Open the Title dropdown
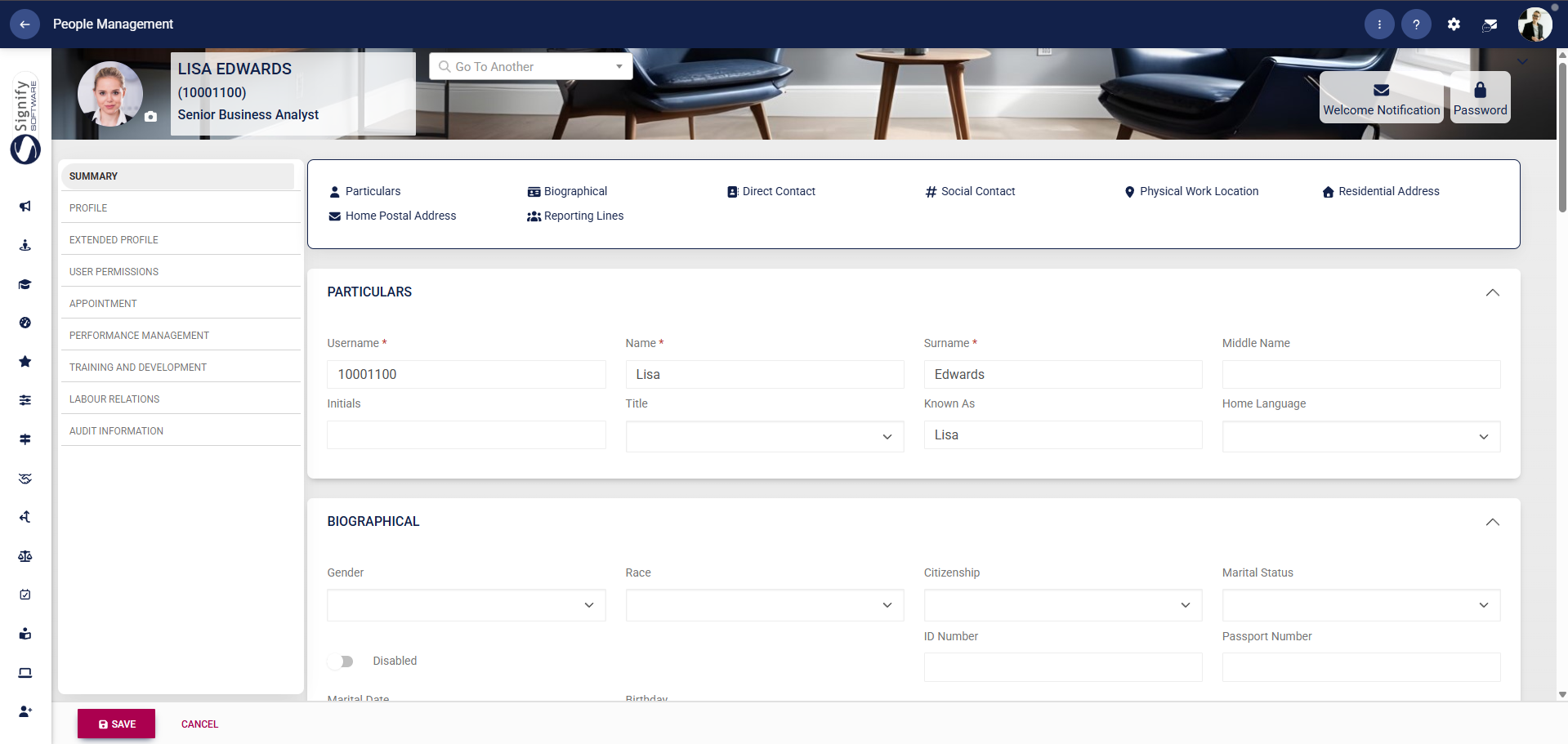This screenshot has height=744, width=1568. pyautogui.click(x=887, y=436)
